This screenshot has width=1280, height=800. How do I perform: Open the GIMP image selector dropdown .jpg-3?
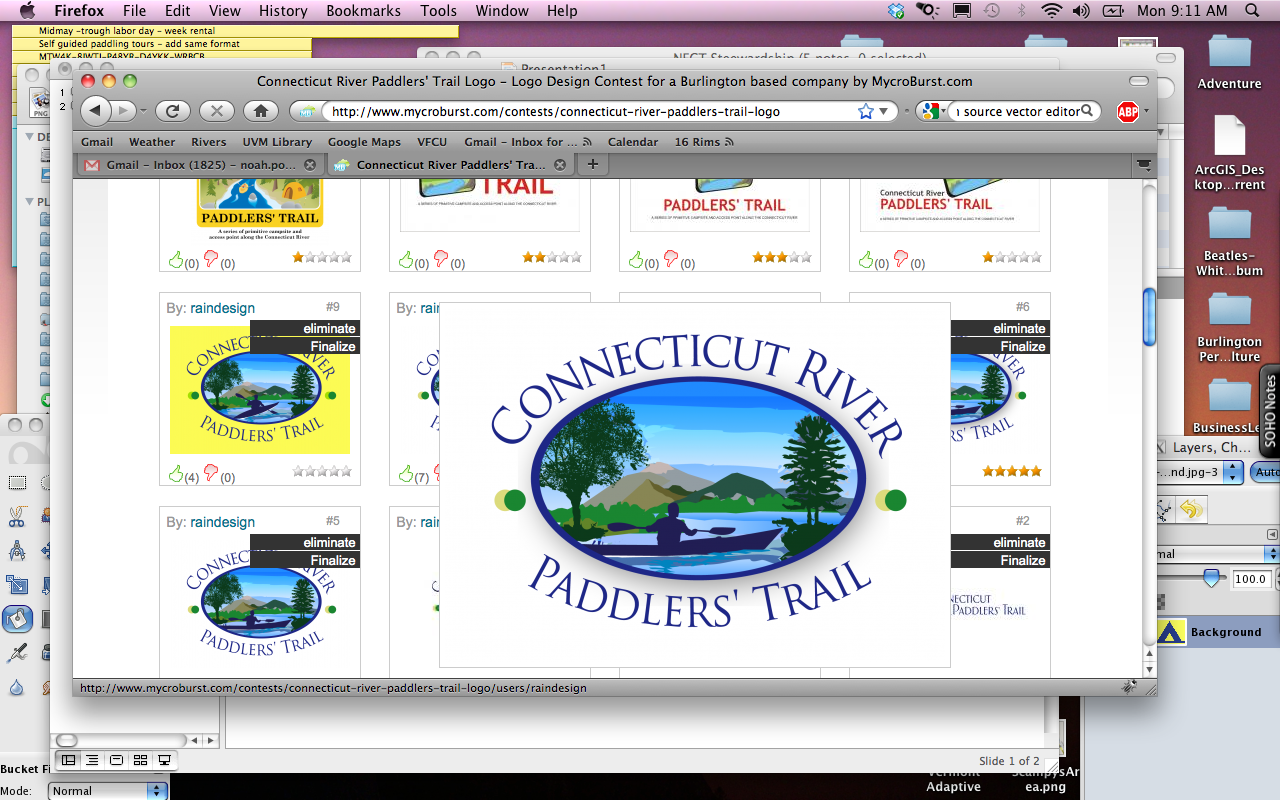click(1200, 472)
